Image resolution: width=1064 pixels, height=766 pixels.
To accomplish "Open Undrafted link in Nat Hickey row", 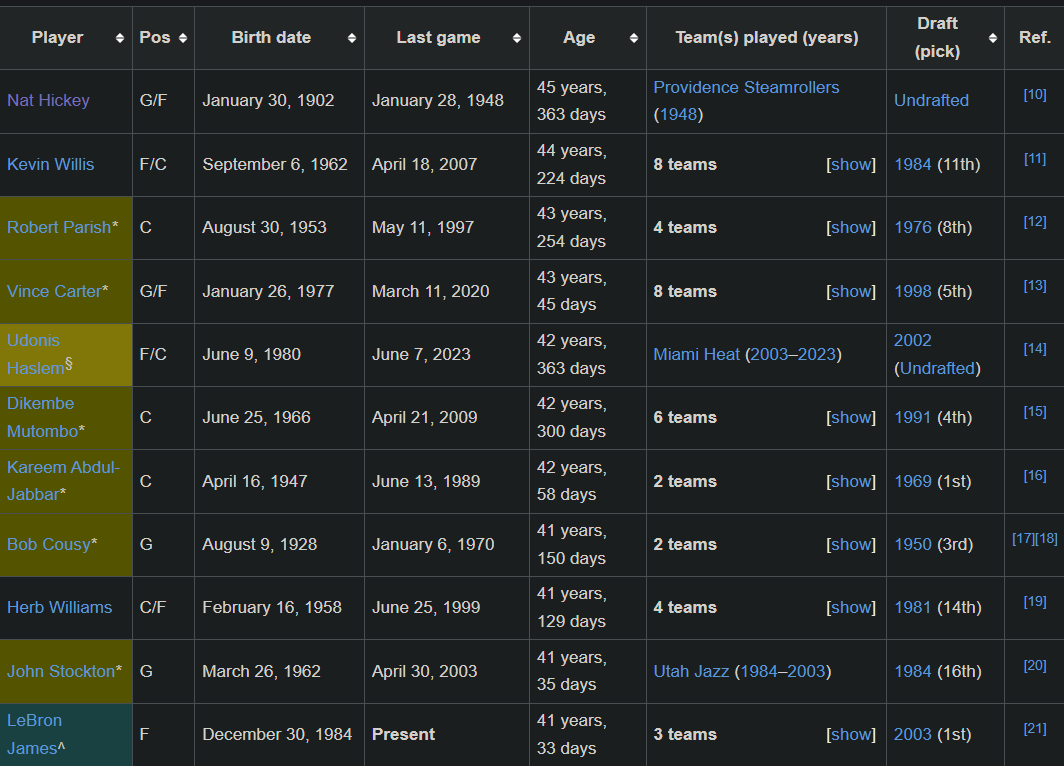I will tap(931, 100).
